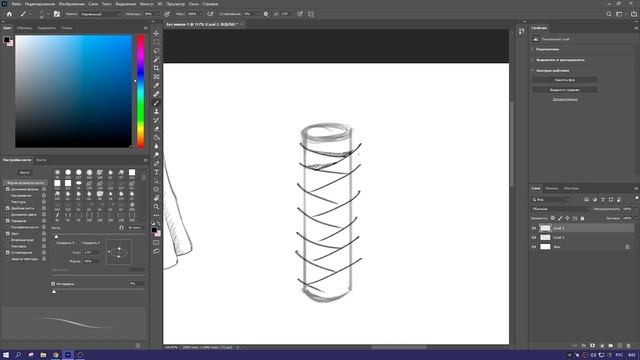Toggle the Передача checkbox
This screenshot has height=360, width=640.
8,221
